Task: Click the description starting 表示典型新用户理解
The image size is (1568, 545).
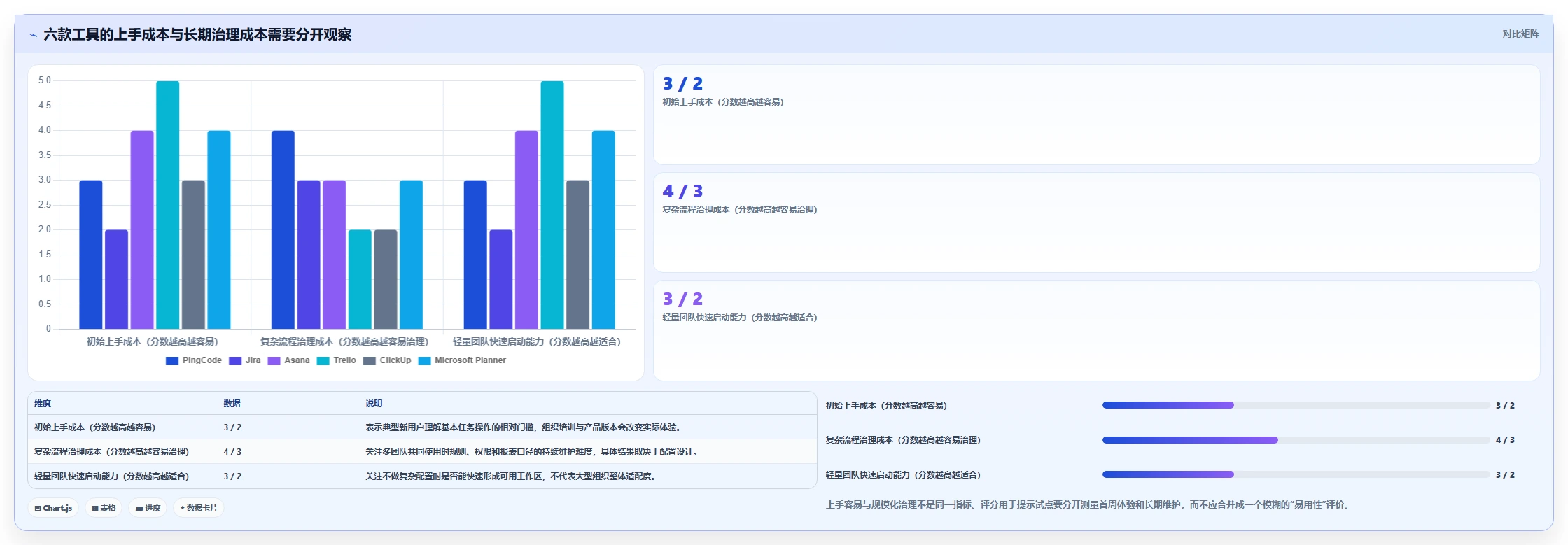Action: point(523,427)
